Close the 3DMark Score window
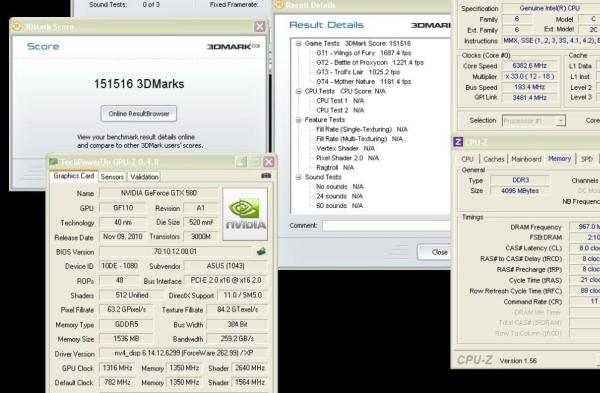This screenshot has width=600, height=393. pos(259,26)
